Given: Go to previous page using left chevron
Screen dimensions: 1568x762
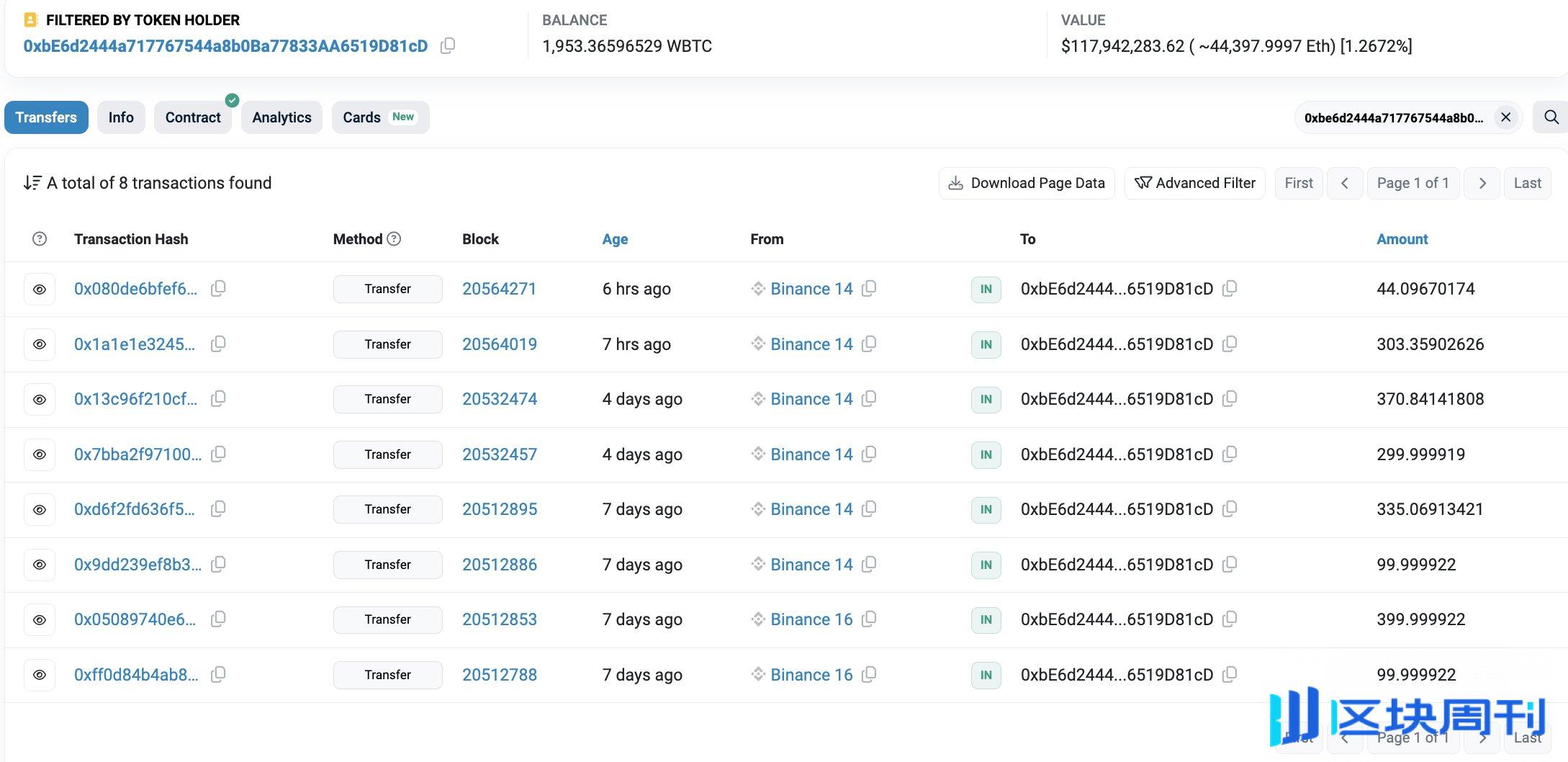Looking at the screenshot, I should tap(1344, 183).
